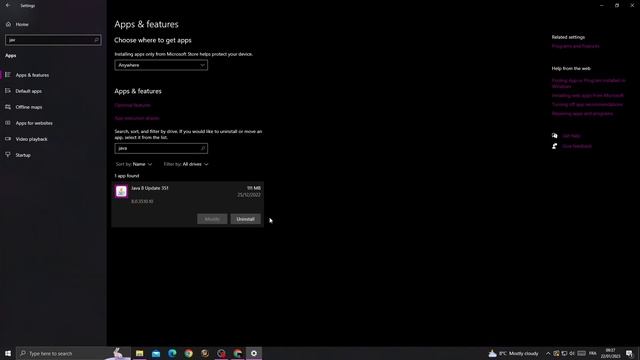640x360 pixels.
Task: Open Installing web apps from Microsoft link
Action: [588, 96]
